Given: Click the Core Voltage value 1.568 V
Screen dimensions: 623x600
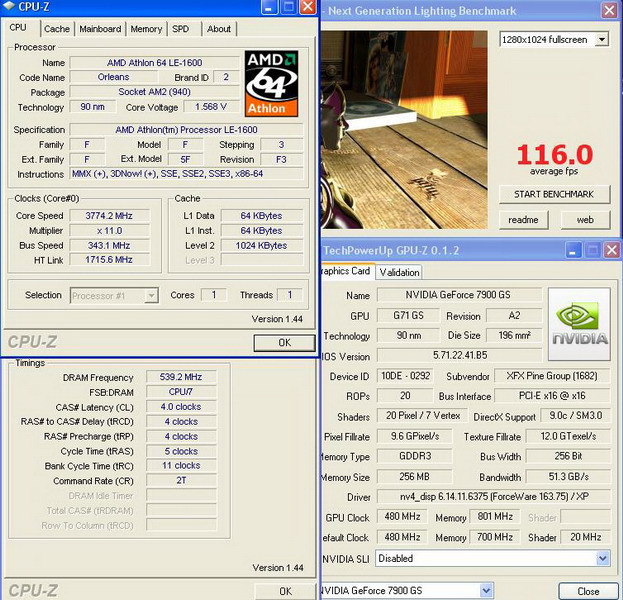Looking at the screenshot, I should pos(211,106).
